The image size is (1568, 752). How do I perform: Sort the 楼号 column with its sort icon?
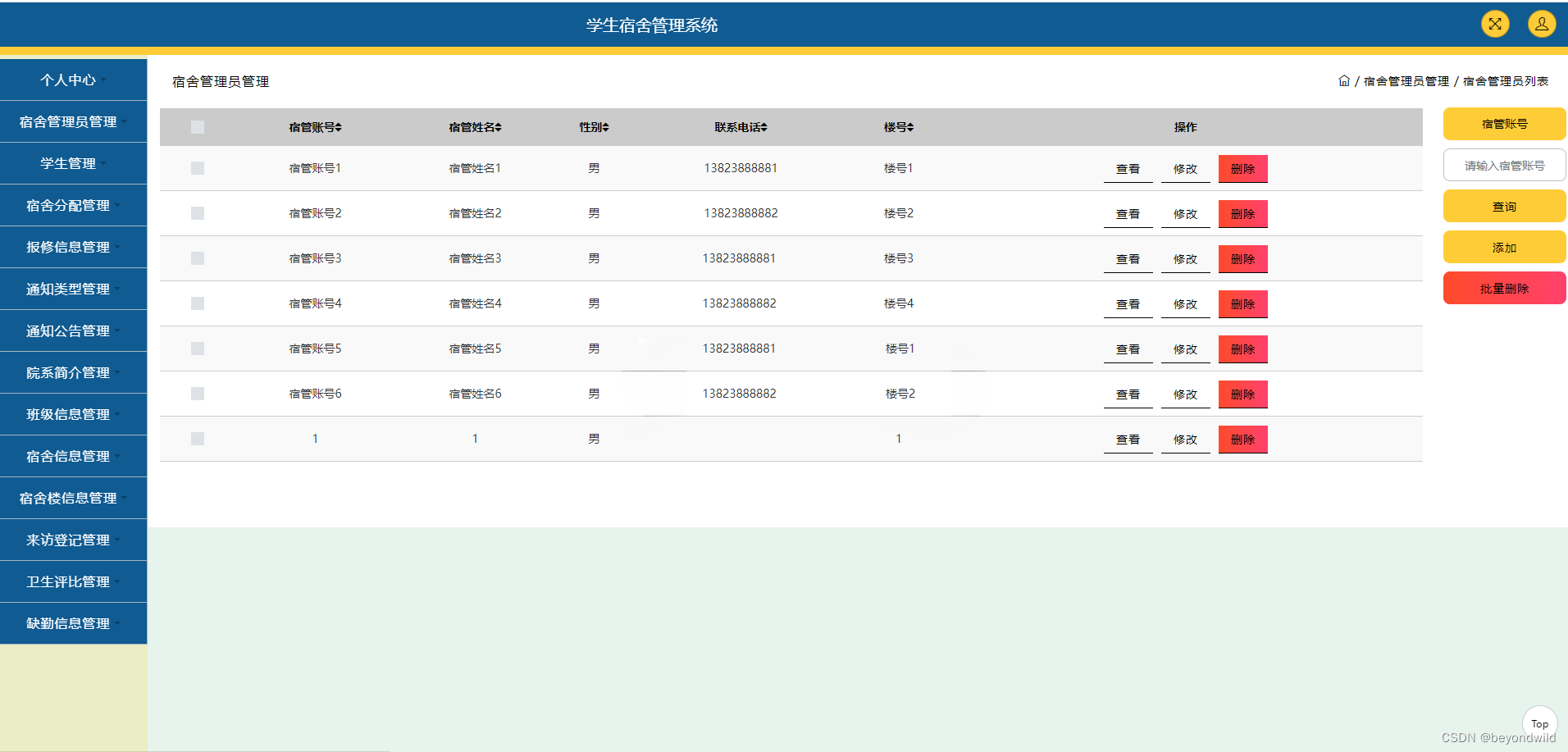pyautogui.click(x=912, y=127)
